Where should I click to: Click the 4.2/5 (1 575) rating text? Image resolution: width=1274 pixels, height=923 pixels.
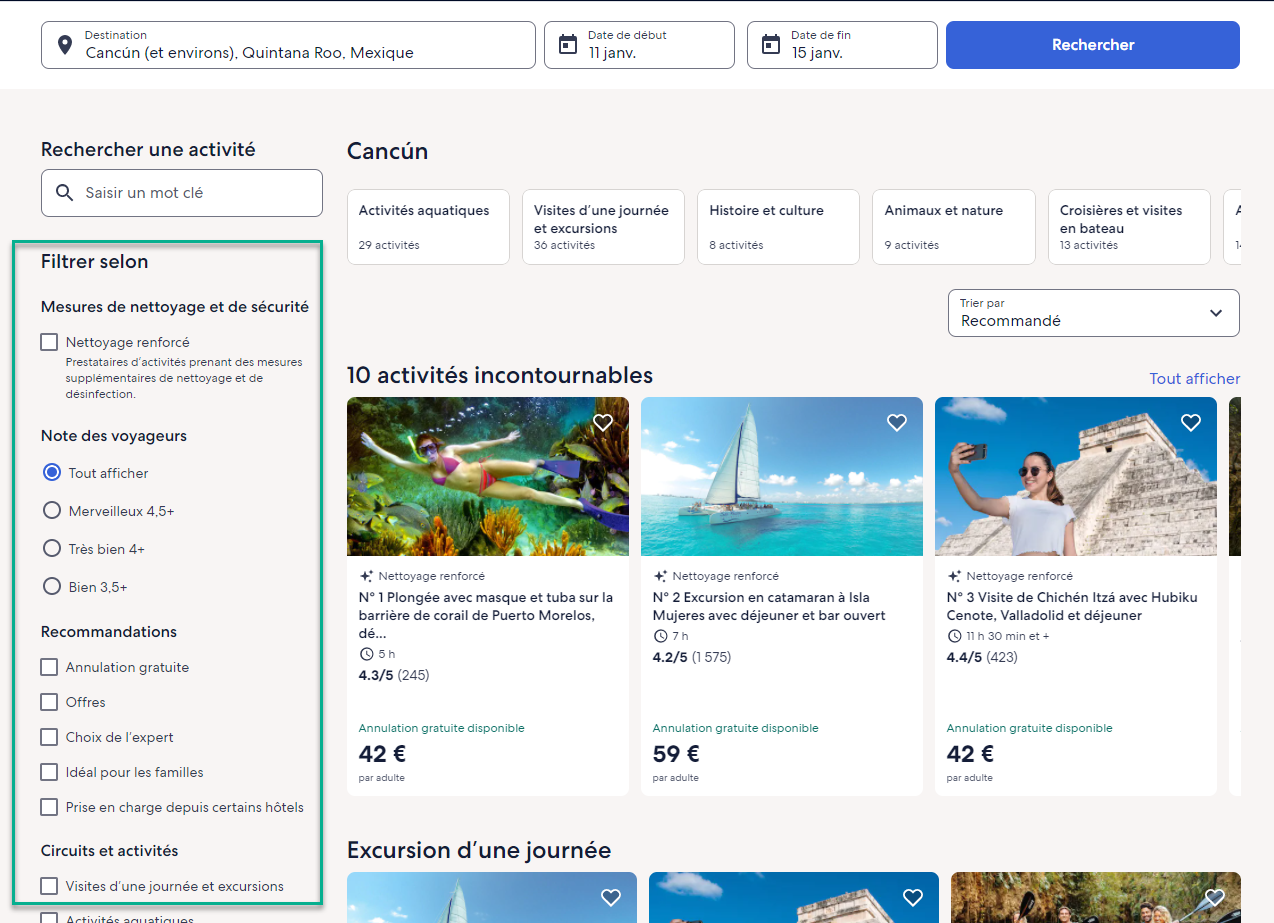coord(692,657)
